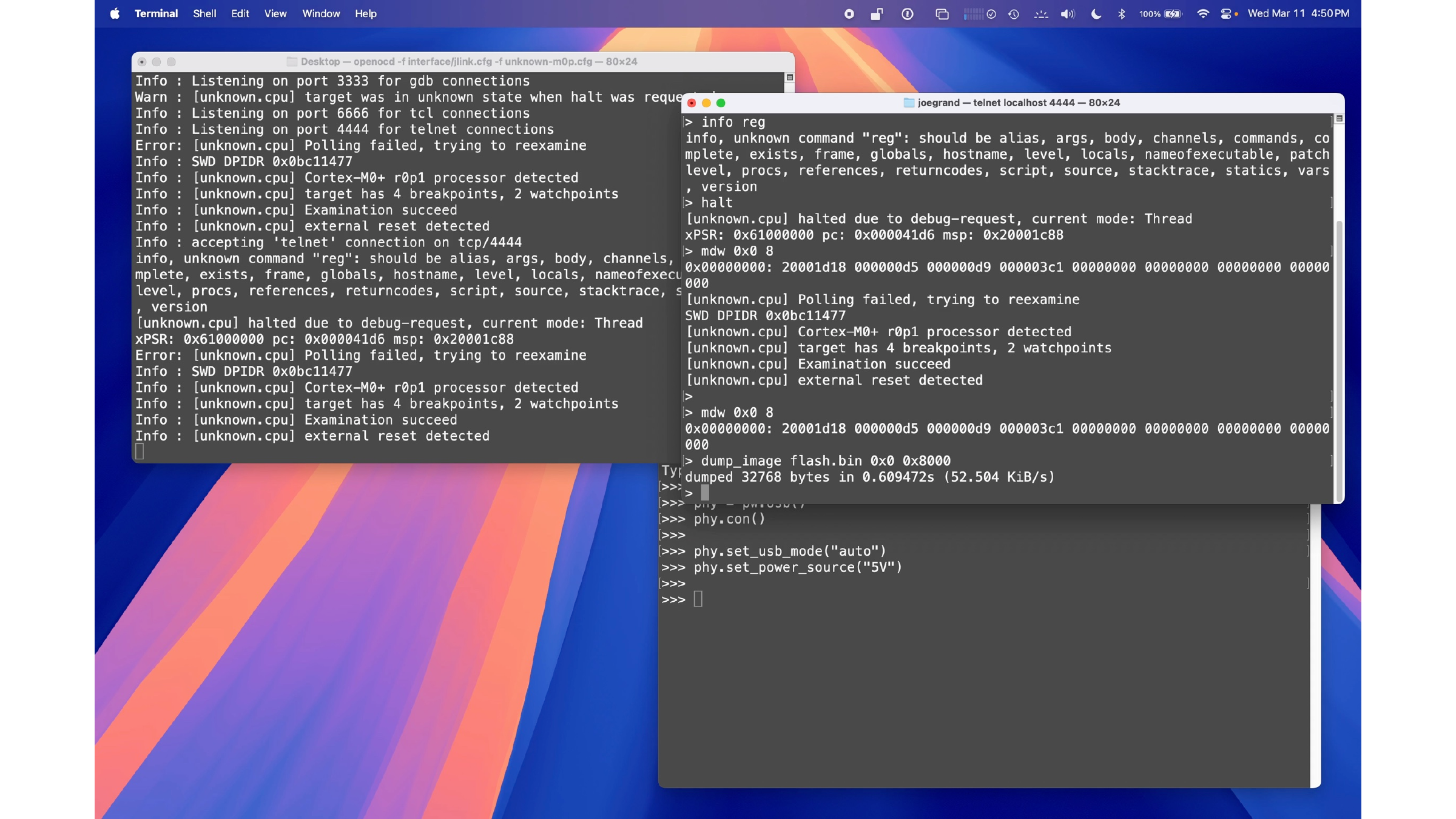
Task: Open the Terminal application menu
Action: tap(156, 13)
